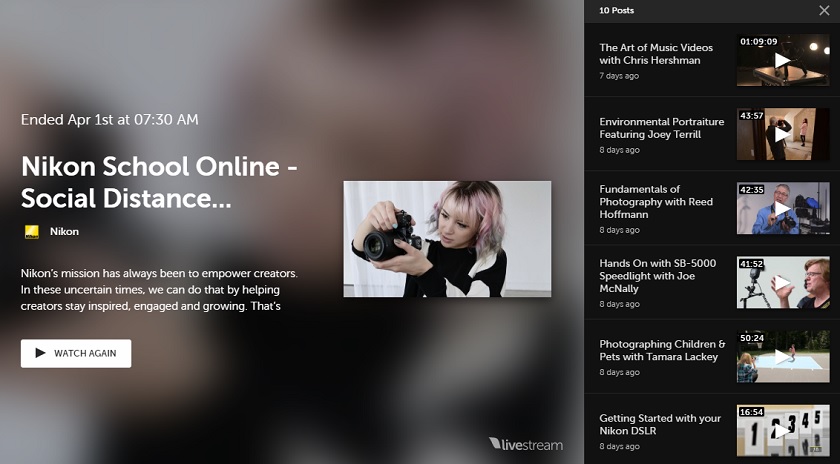Screen dimensions: 840x464
Task: Open the Nikon account name link
Action: coord(64,231)
